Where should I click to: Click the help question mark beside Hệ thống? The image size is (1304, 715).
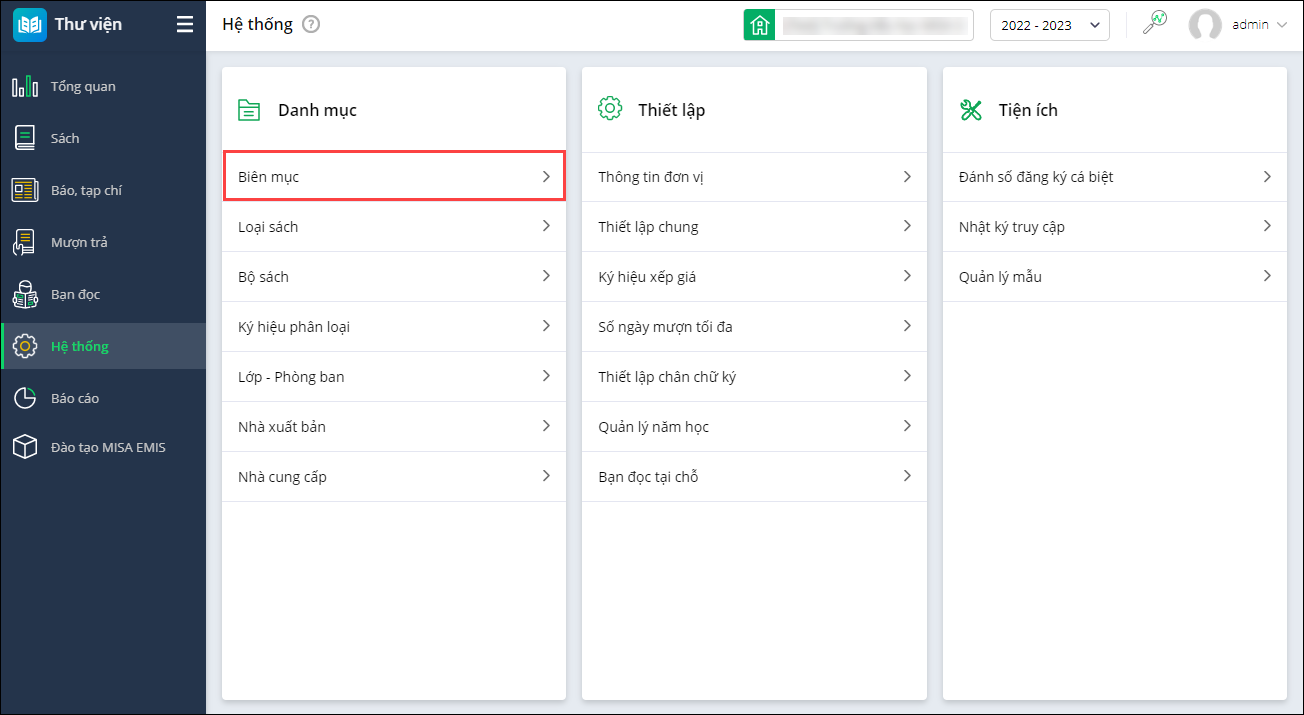pyautogui.click(x=311, y=25)
